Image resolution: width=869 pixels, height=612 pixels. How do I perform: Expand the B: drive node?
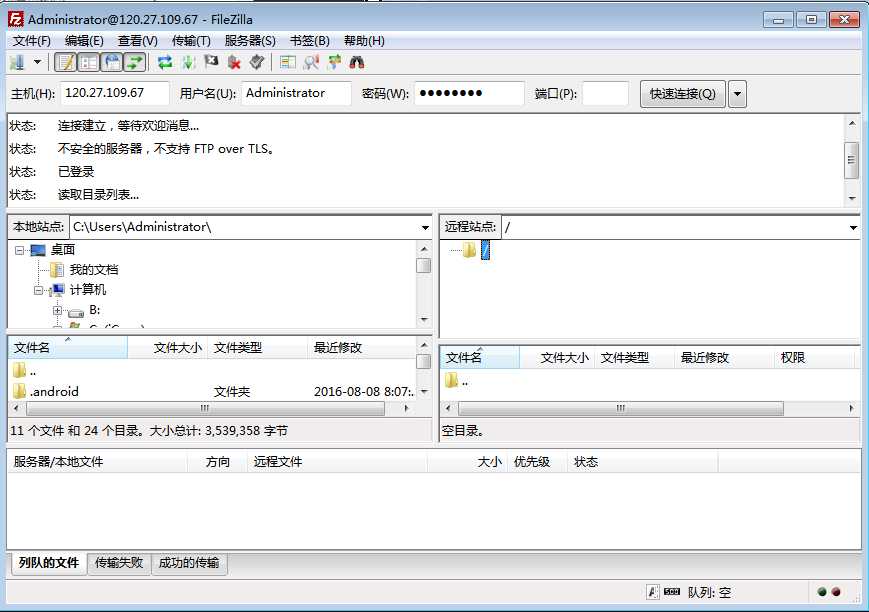[x=57, y=310]
